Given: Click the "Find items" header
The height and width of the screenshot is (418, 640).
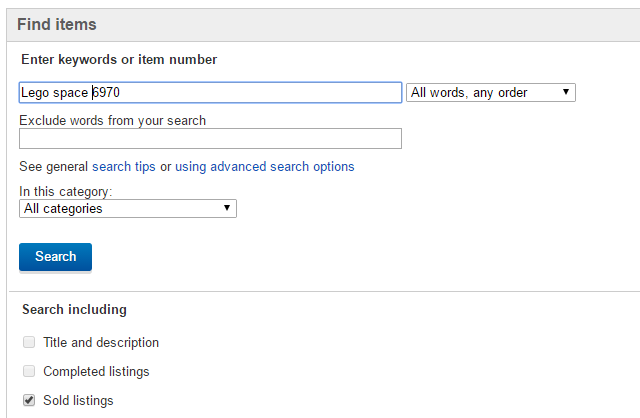Looking at the screenshot, I should 57,24.
